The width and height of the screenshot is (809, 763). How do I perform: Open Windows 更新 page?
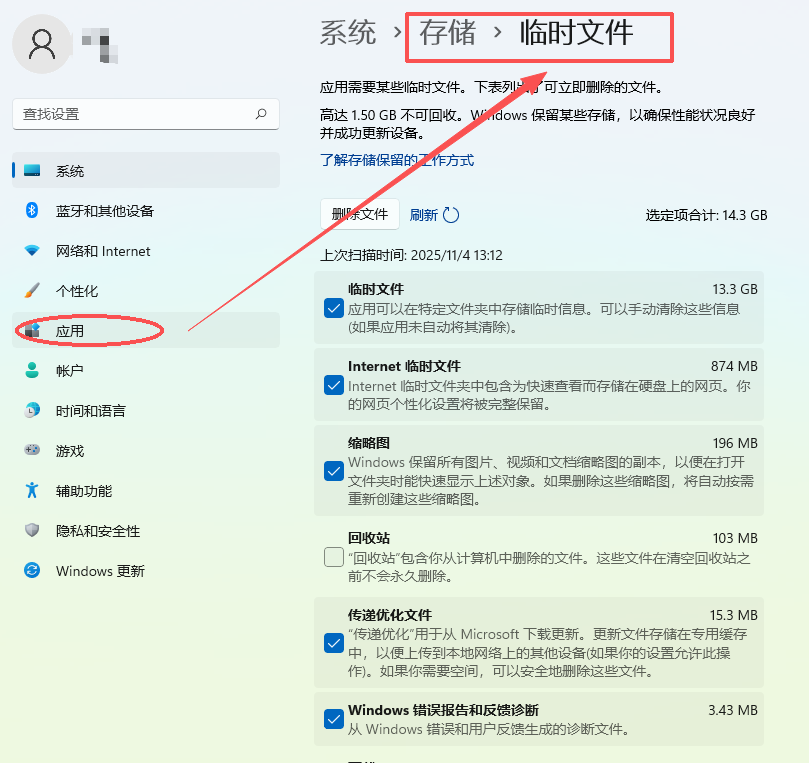(x=146, y=571)
